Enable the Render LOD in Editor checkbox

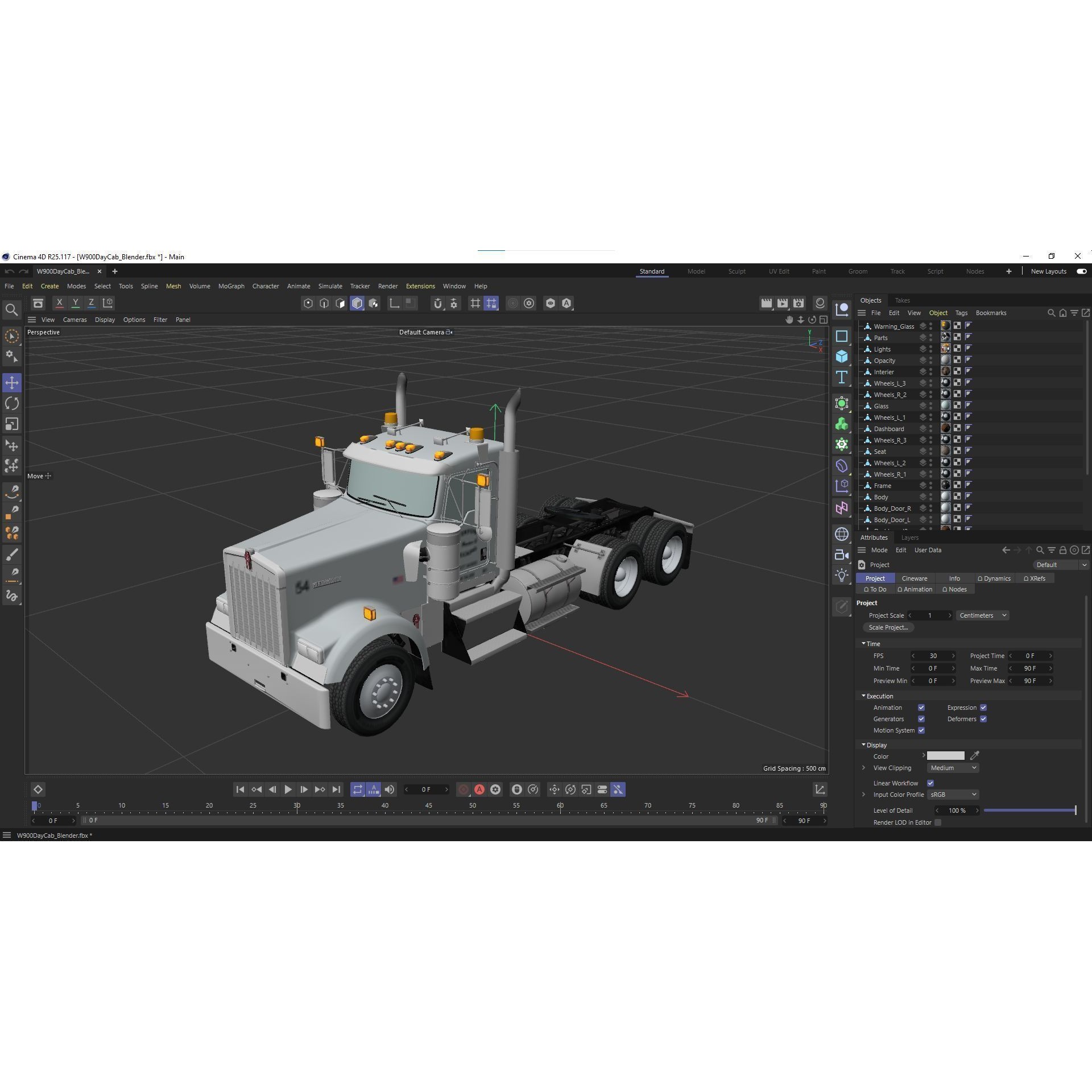tap(938, 822)
